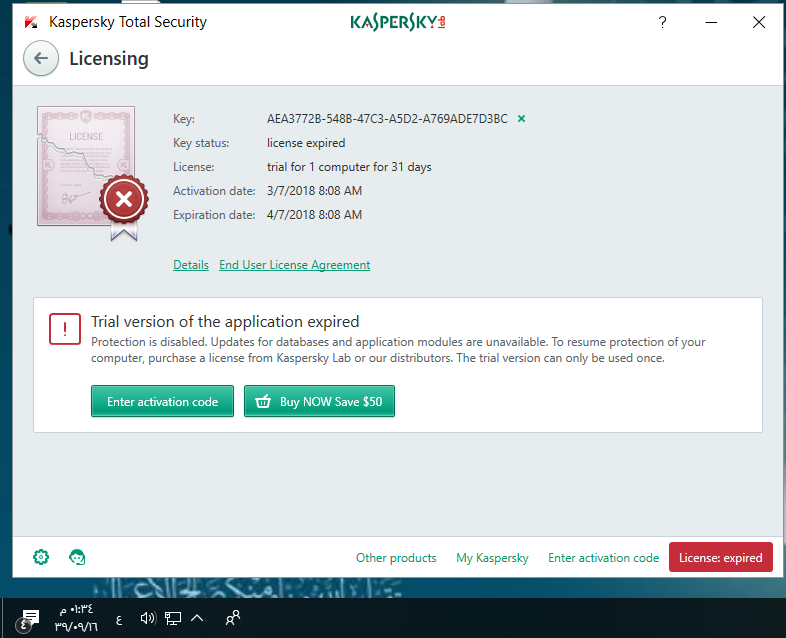This screenshot has width=786, height=638.
Task: Open the People icon in the taskbar
Action: [233, 618]
